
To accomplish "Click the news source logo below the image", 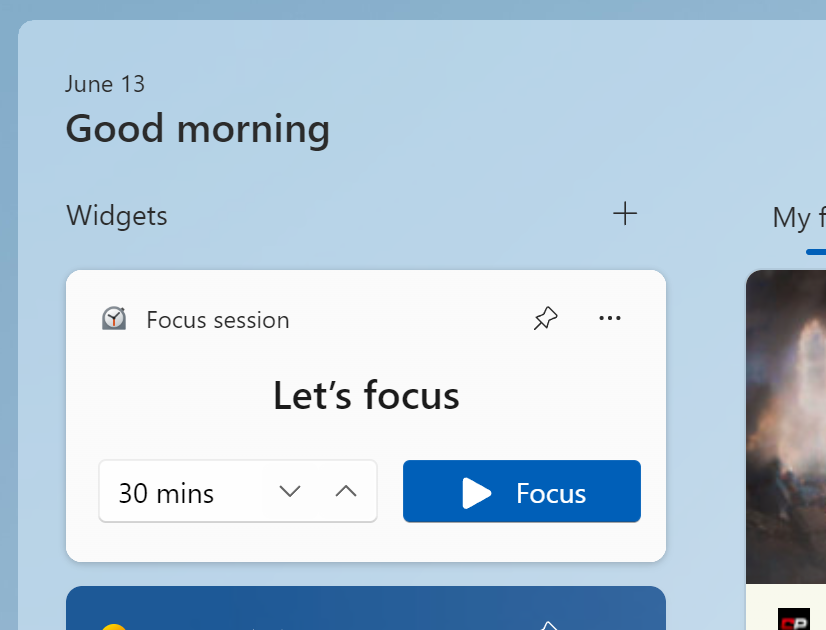I will [793, 619].
